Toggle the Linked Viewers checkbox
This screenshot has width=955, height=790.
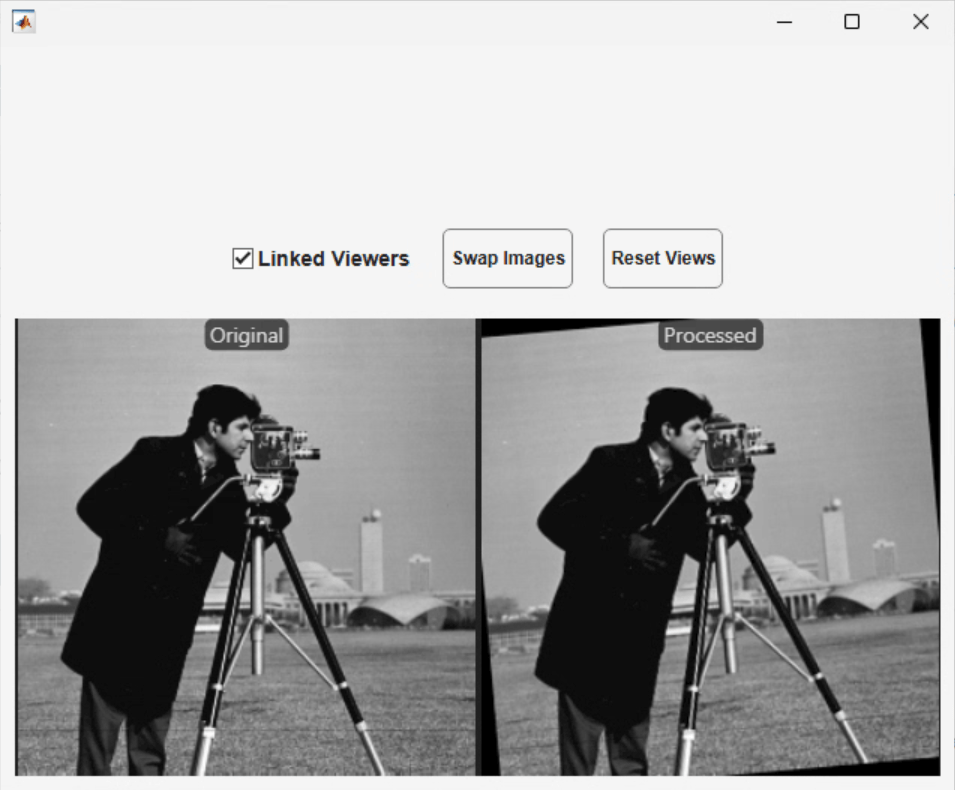coord(242,258)
